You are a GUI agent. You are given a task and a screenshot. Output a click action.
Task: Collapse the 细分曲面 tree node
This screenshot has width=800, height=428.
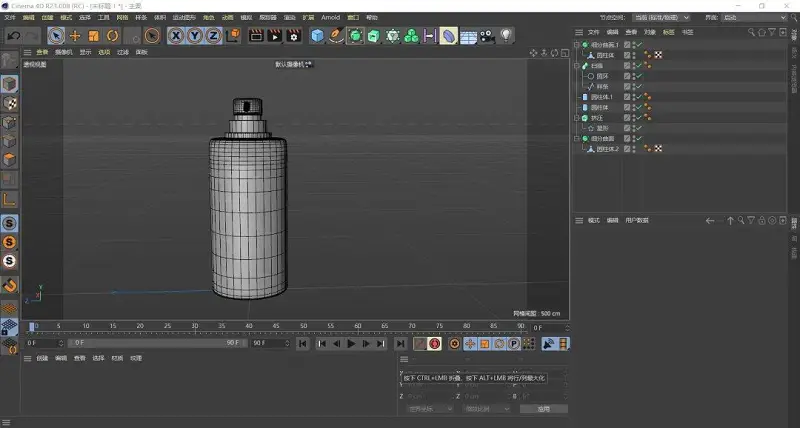(577, 139)
